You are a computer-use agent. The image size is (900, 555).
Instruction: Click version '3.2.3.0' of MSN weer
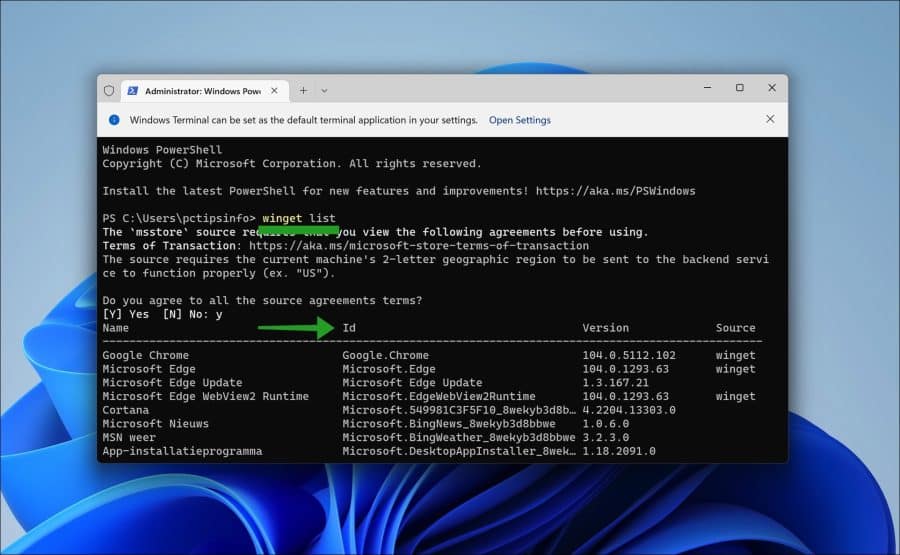coord(606,438)
